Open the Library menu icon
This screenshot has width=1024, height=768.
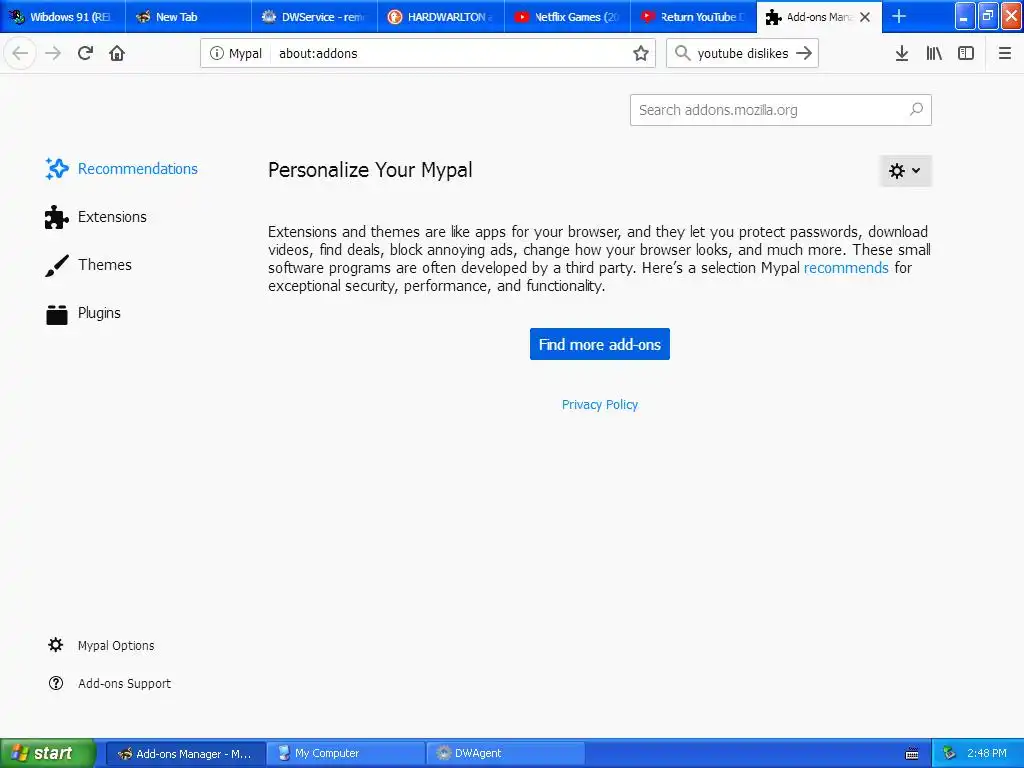tap(934, 54)
